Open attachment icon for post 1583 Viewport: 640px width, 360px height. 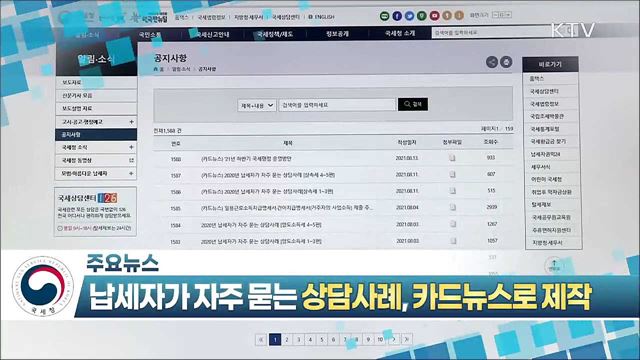click(x=453, y=241)
